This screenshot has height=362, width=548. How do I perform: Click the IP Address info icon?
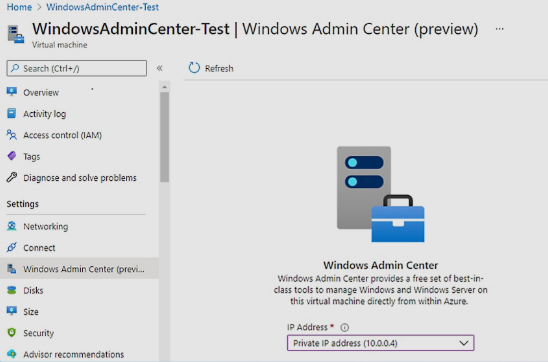[345, 327]
